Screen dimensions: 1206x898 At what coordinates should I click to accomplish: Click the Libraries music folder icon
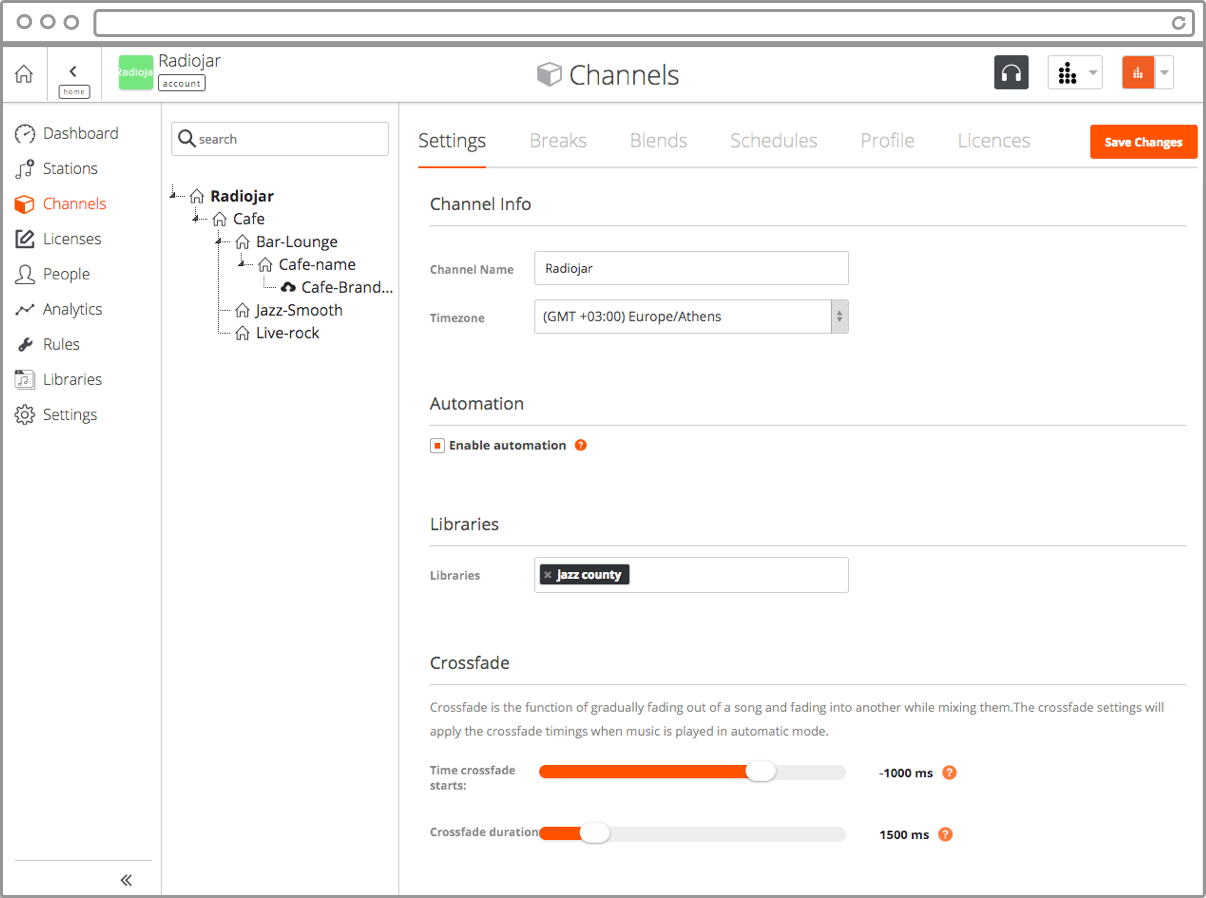[x=25, y=379]
